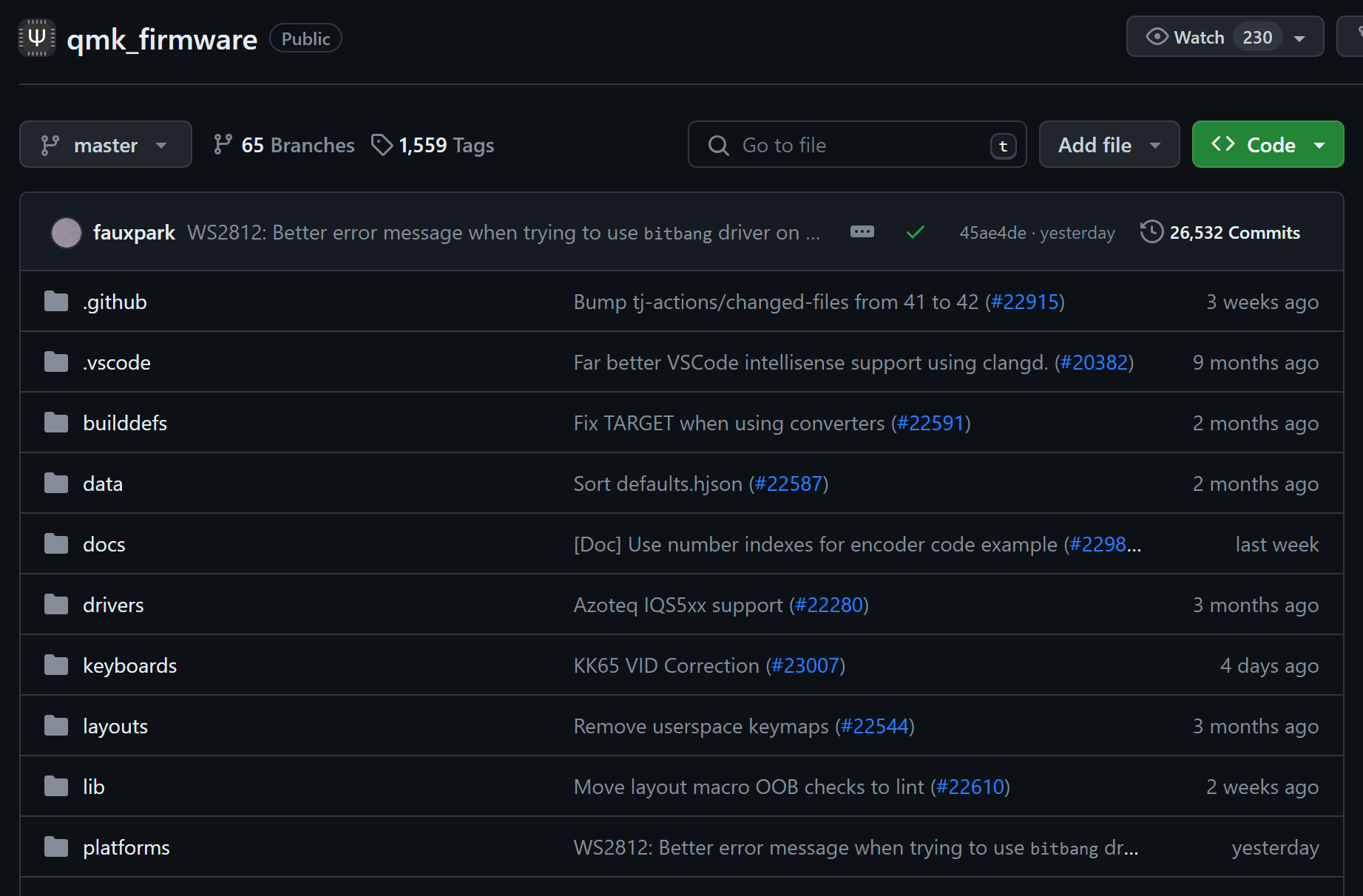Click the keyboards folder icon
This screenshot has width=1363, height=896.
[x=56, y=665]
